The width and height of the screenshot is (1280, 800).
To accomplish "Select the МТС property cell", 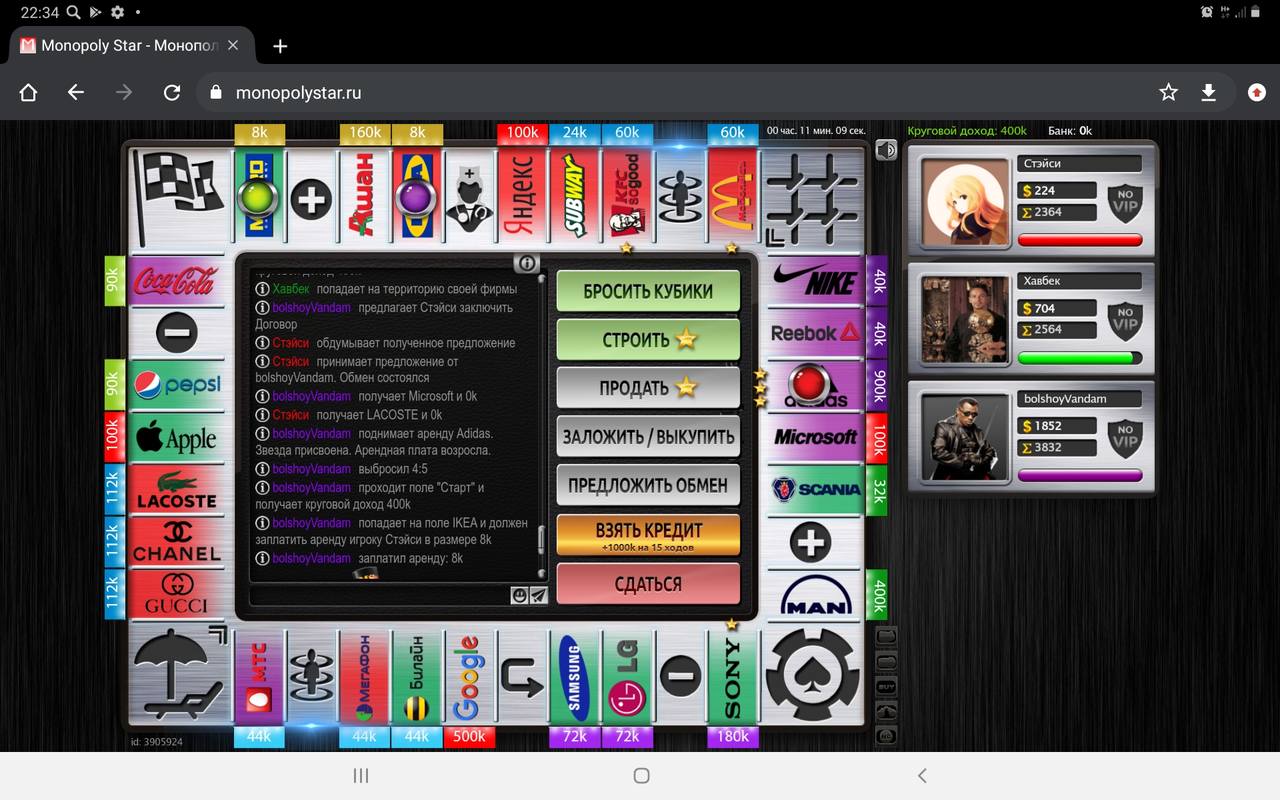I will (x=259, y=676).
